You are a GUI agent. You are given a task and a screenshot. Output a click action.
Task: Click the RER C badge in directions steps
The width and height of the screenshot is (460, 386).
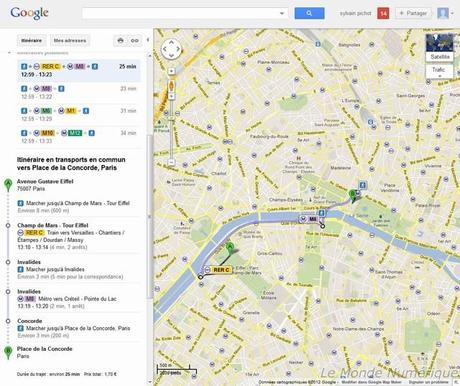click(x=34, y=233)
